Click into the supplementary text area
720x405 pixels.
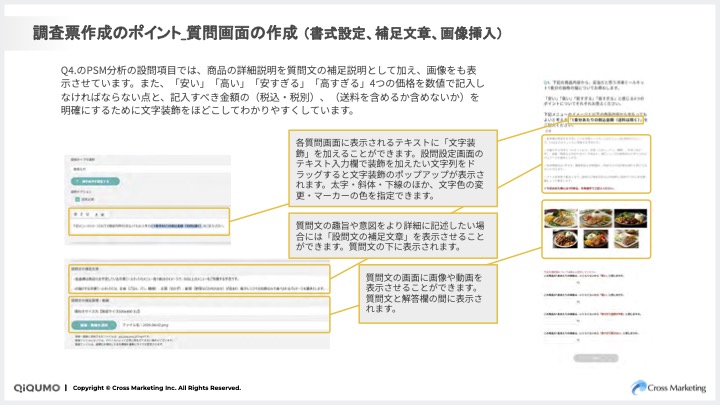(199, 283)
